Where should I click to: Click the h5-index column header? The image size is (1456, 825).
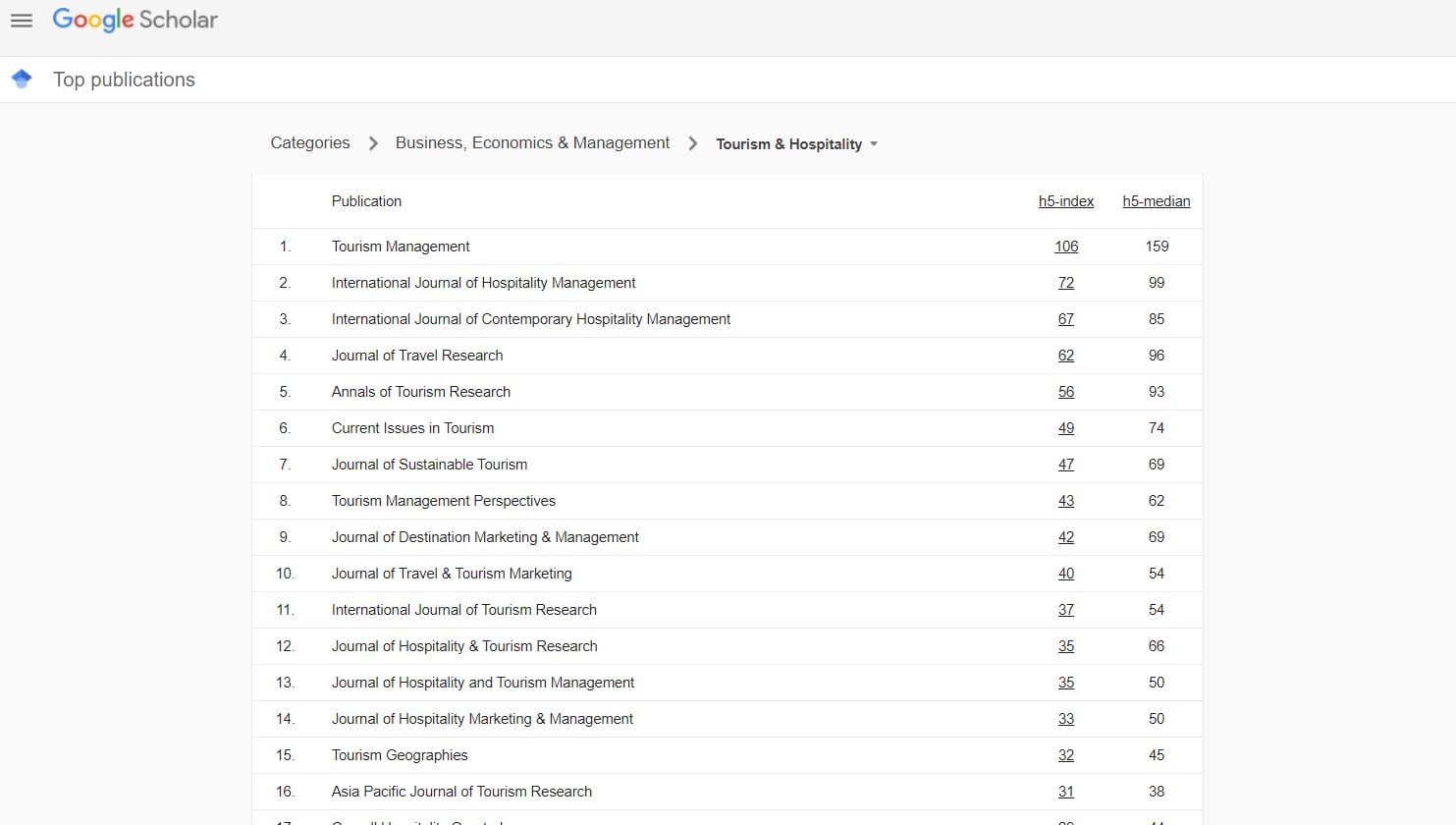coord(1066,201)
